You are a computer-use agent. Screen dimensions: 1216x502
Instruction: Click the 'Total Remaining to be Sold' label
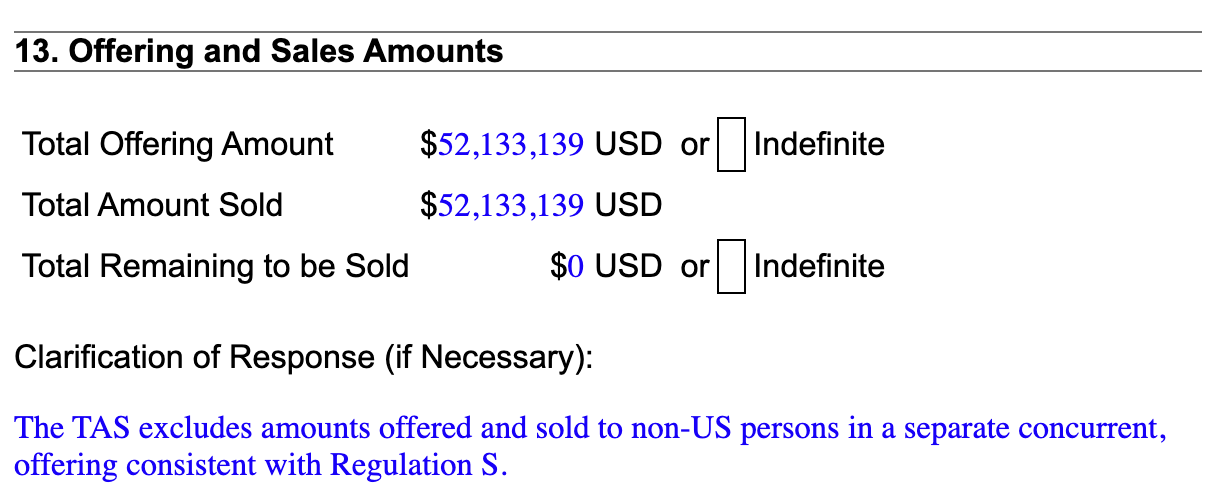pyautogui.click(x=216, y=267)
